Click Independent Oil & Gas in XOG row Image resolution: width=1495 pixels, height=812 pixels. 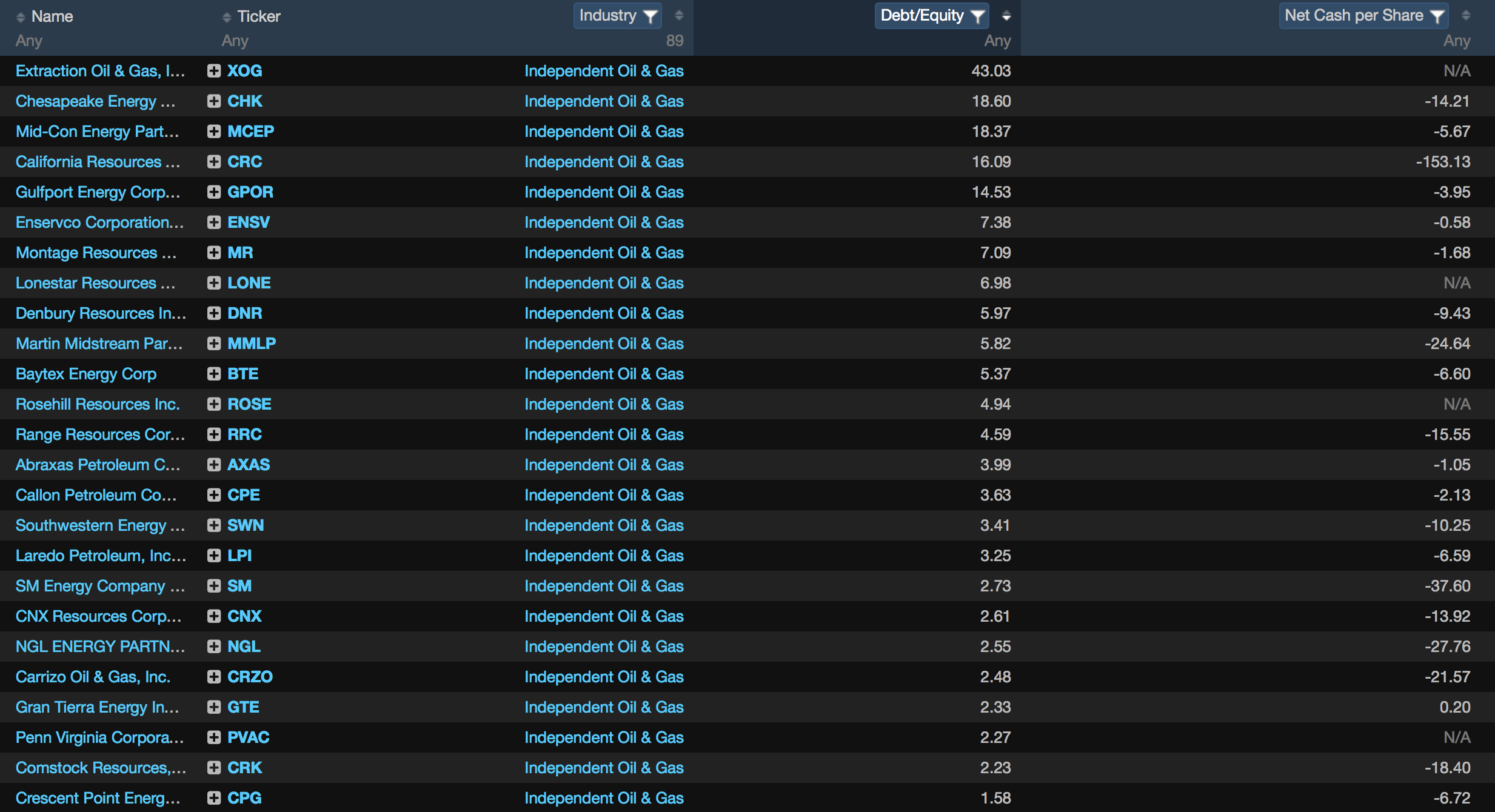pyautogui.click(x=604, y=71)
